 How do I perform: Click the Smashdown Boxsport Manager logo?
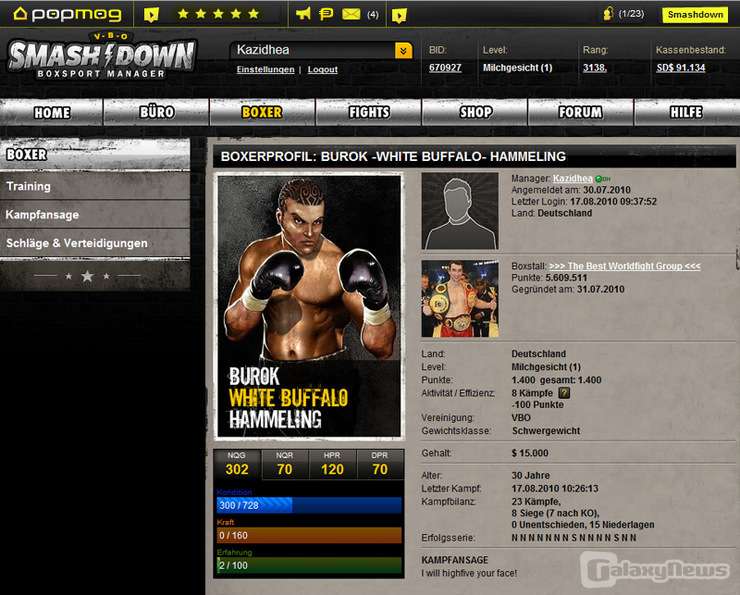pyautogui.click(x=101, y=56)
